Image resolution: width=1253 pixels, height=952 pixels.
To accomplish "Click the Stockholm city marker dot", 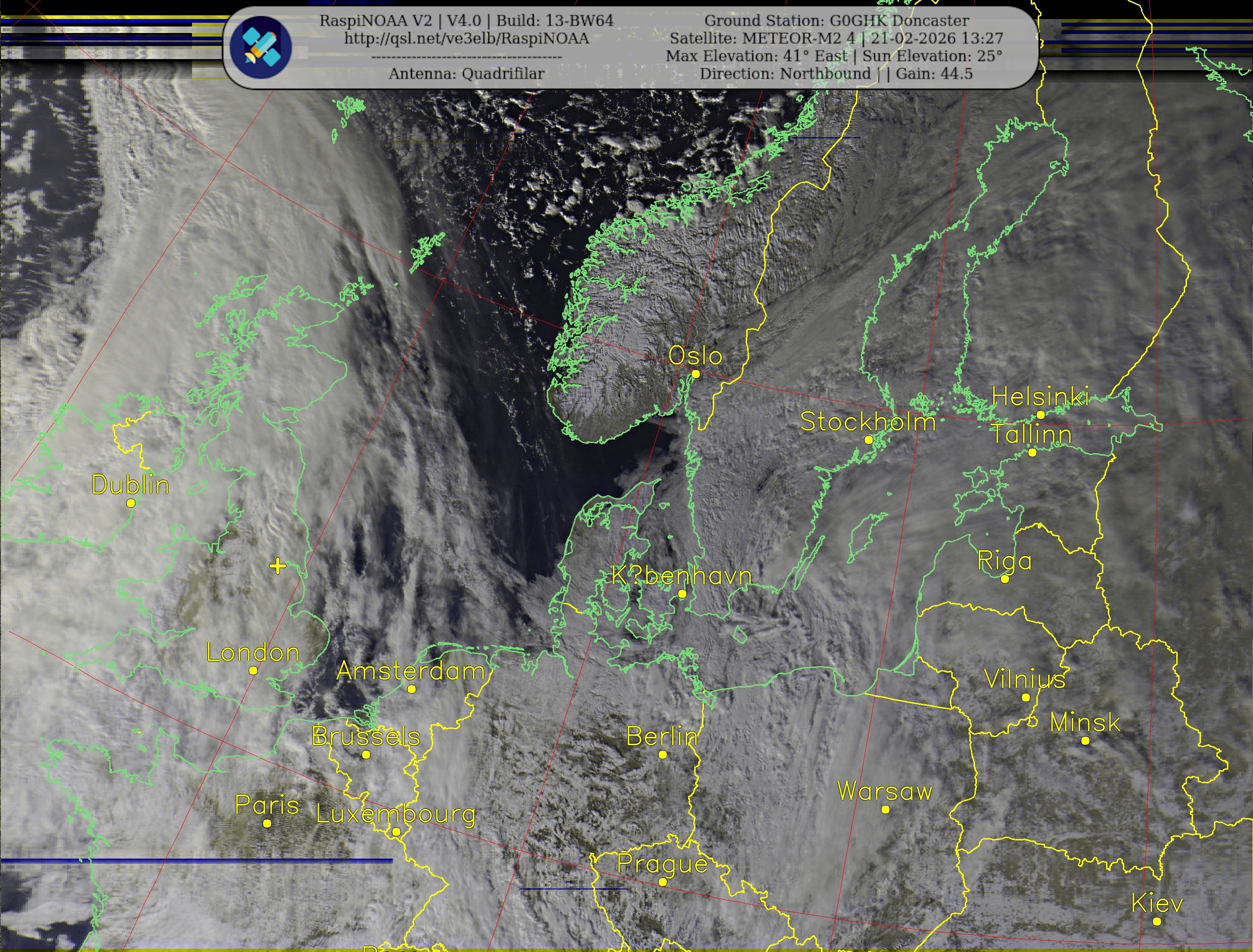I will click(x=868, y=440).
